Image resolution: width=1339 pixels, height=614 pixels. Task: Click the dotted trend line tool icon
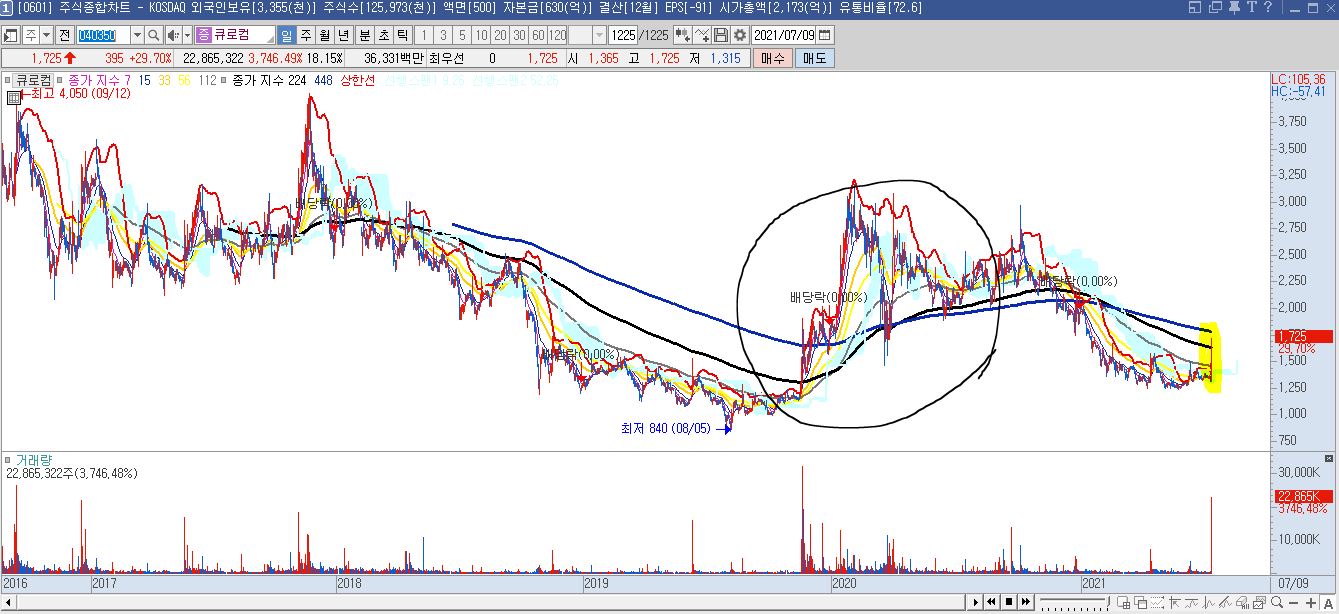click(x=1157, y=602)
